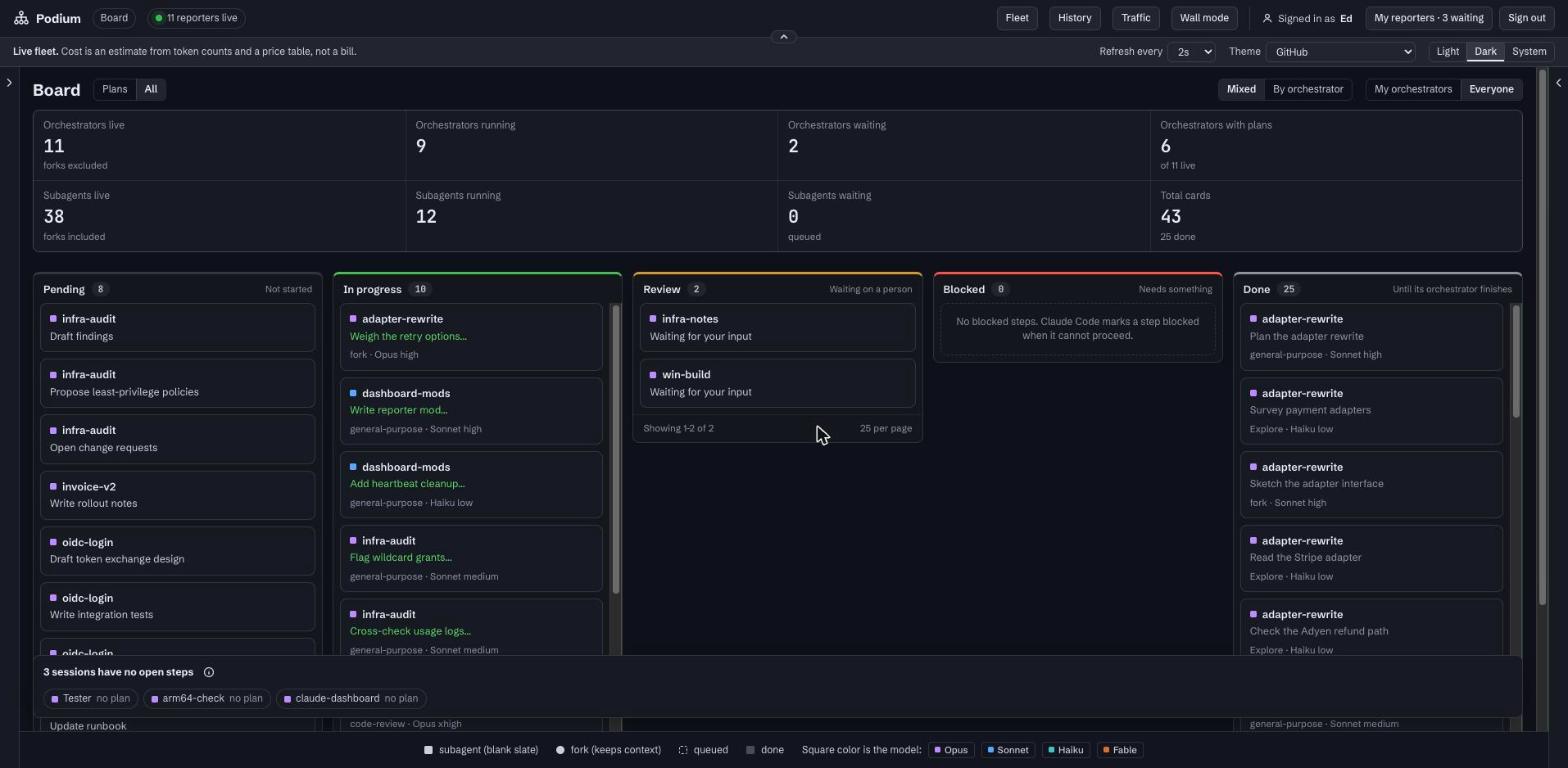The image size is (1568, 768).
Task: Open the Tester no plan session chip
Action: point(90,699)
